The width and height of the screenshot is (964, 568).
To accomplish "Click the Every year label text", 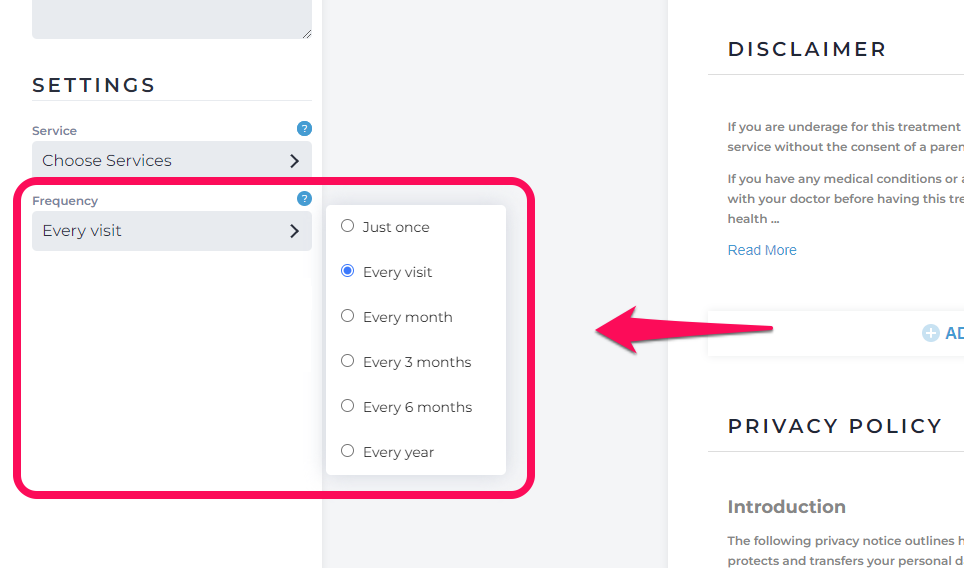I will 398,452.
